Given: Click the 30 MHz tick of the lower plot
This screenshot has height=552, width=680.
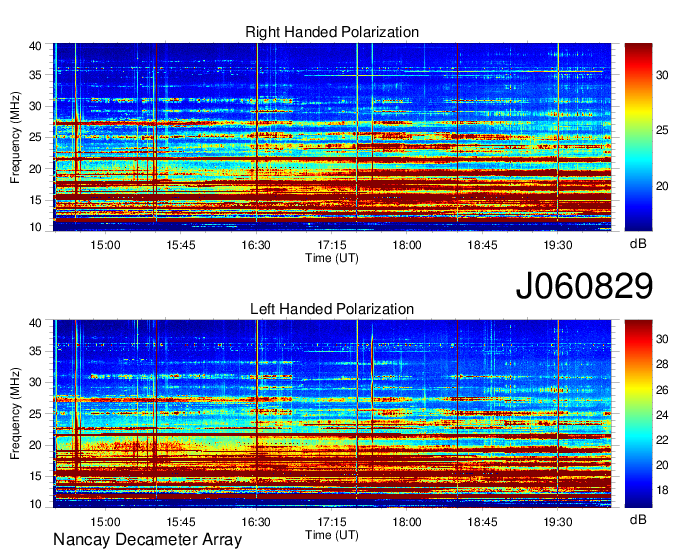Looking at the screenshot, I should [x=35, y=382].
